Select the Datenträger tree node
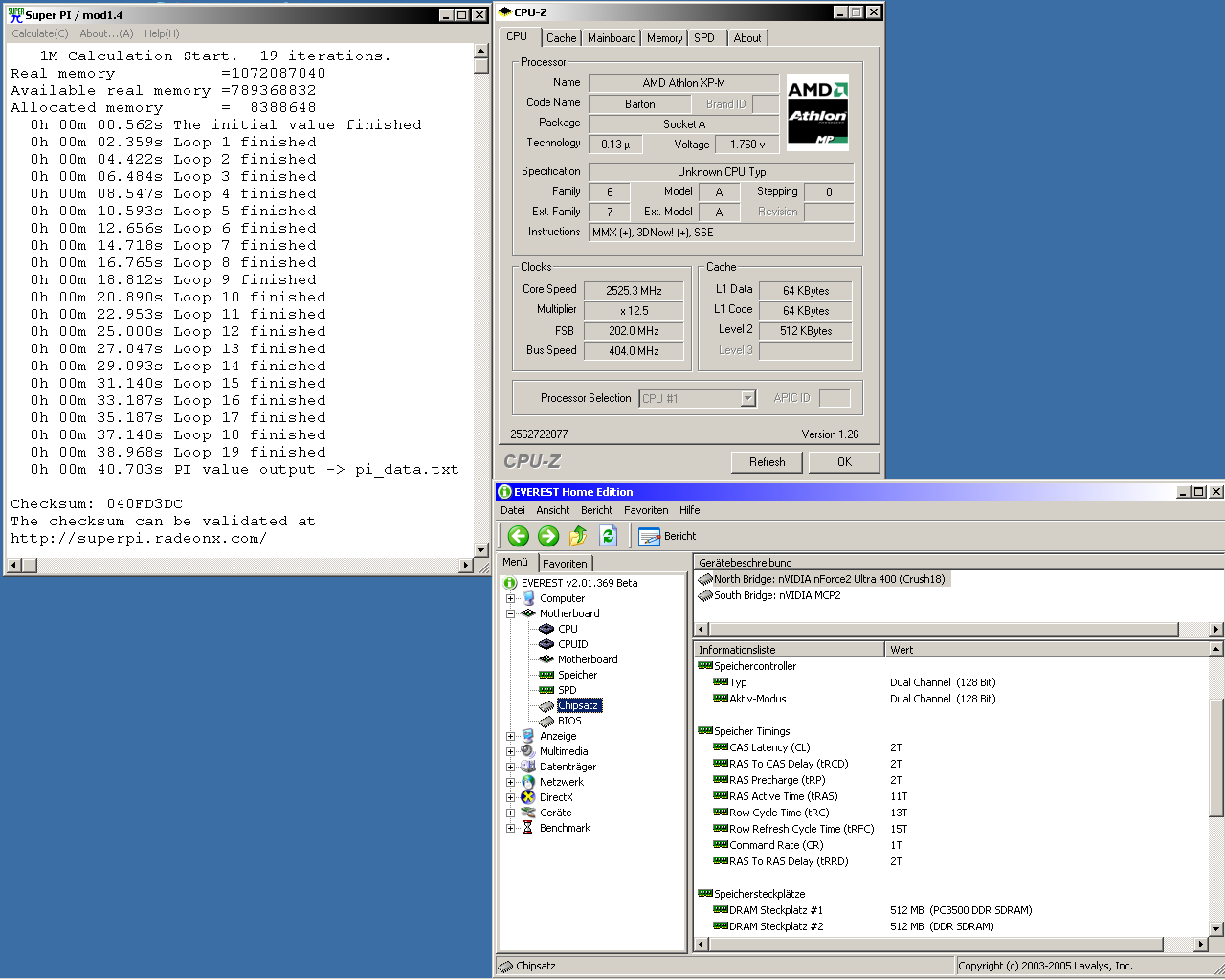The width and height of the screenshot is (1225, 980). click(x=568, y=767)
